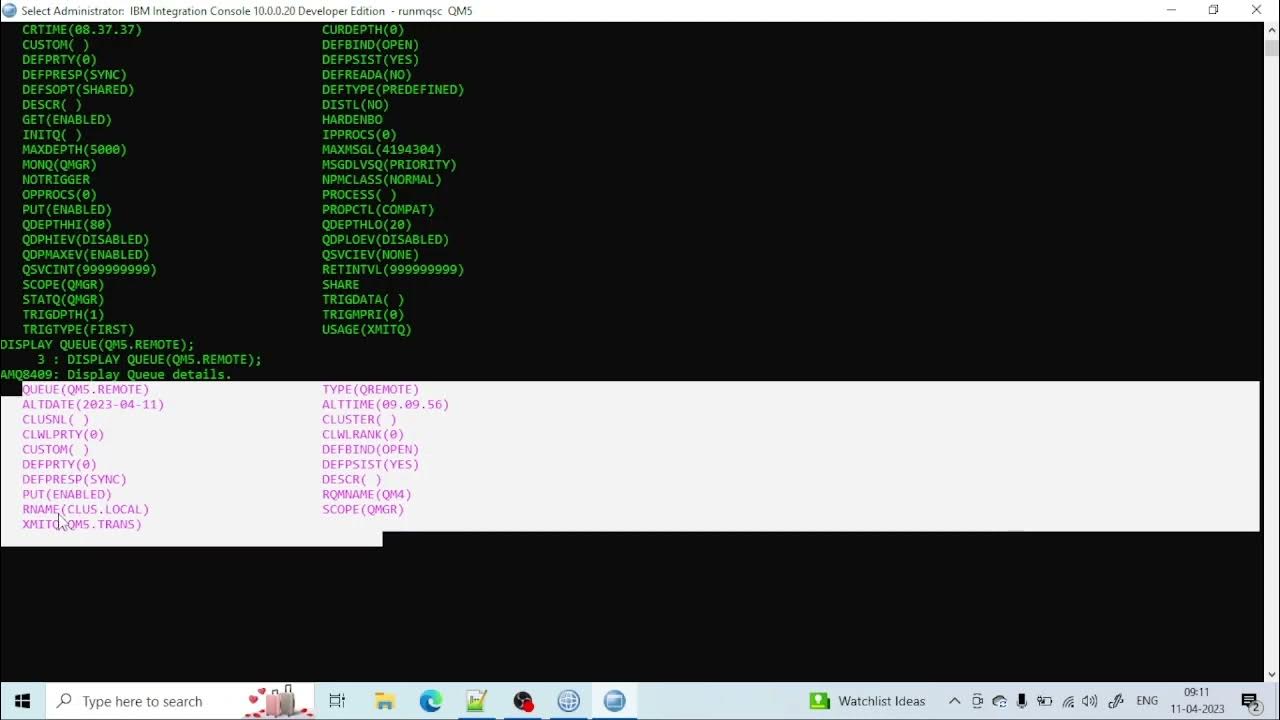The image size is (1280, 720).
Task: Click the TRIGTYPE(FIRST) text
Action: coord(78,329)
